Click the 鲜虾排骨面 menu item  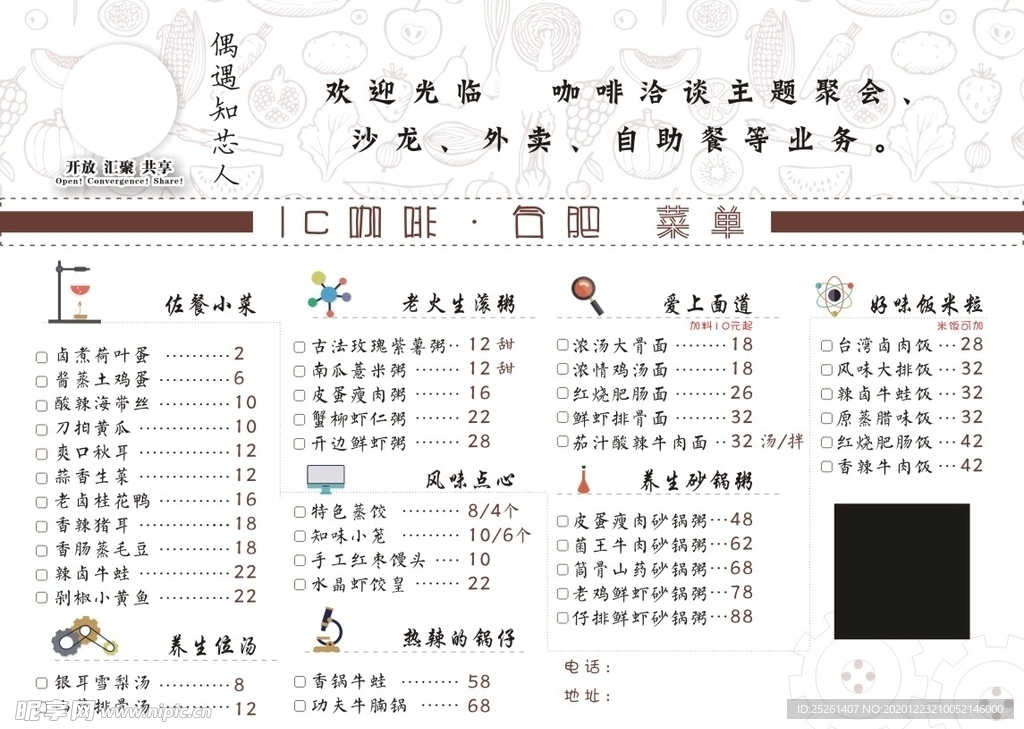tap(621, 418)
